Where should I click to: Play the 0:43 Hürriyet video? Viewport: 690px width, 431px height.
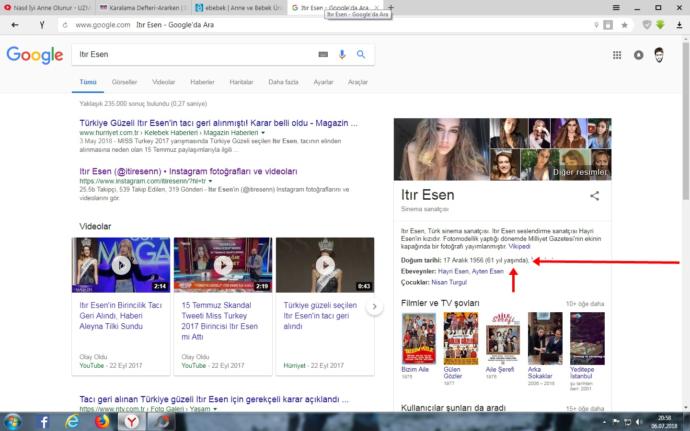(x=325, y=265)
